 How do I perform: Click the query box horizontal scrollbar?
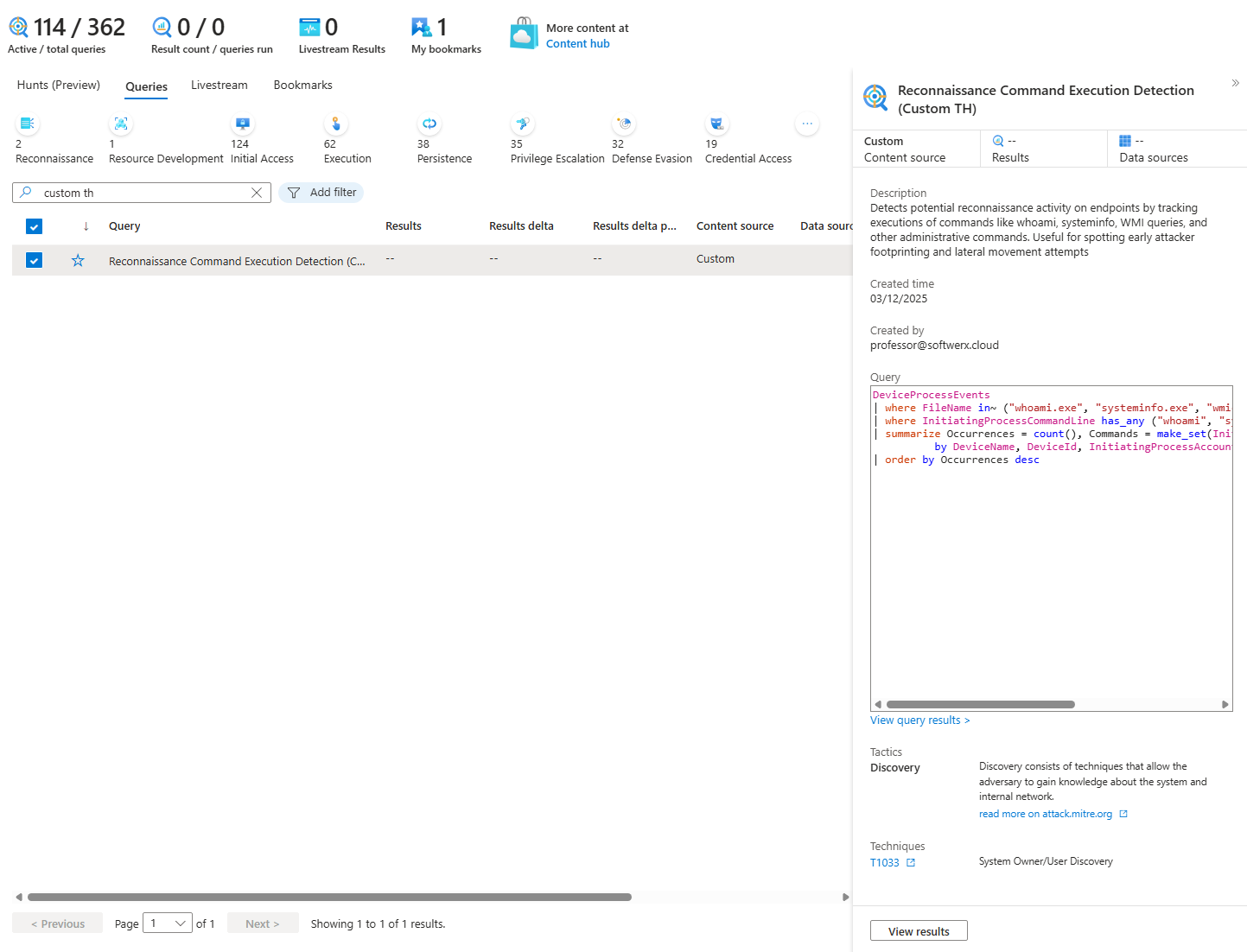(981, 704)
